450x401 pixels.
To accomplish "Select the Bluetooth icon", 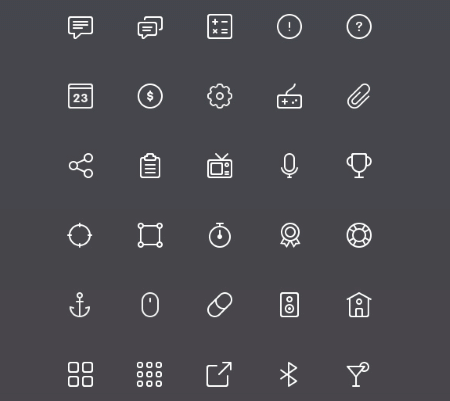I will point(289,375).
